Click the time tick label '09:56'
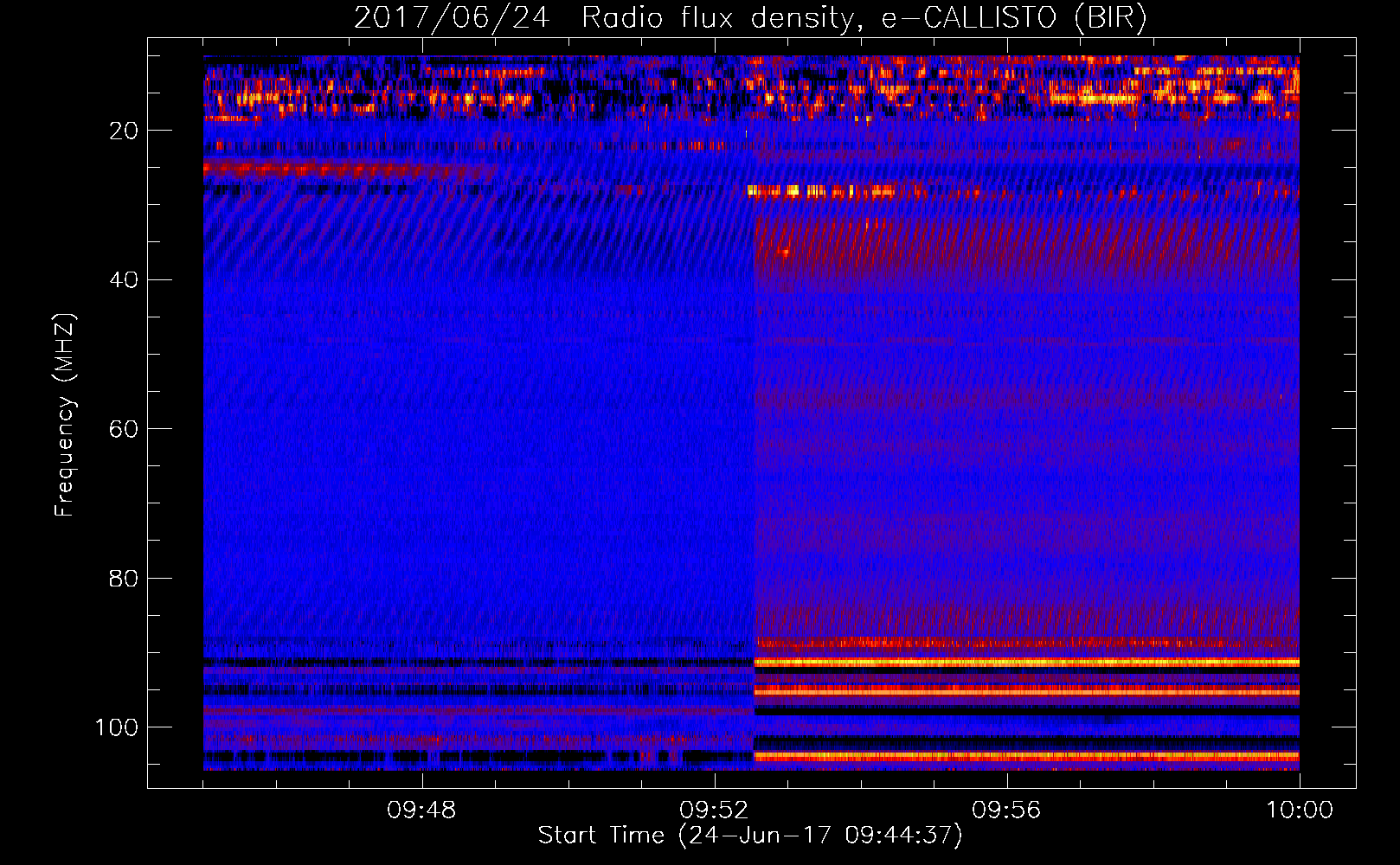This screenshot has height=865, width=1400. (x=1006, y=811)
